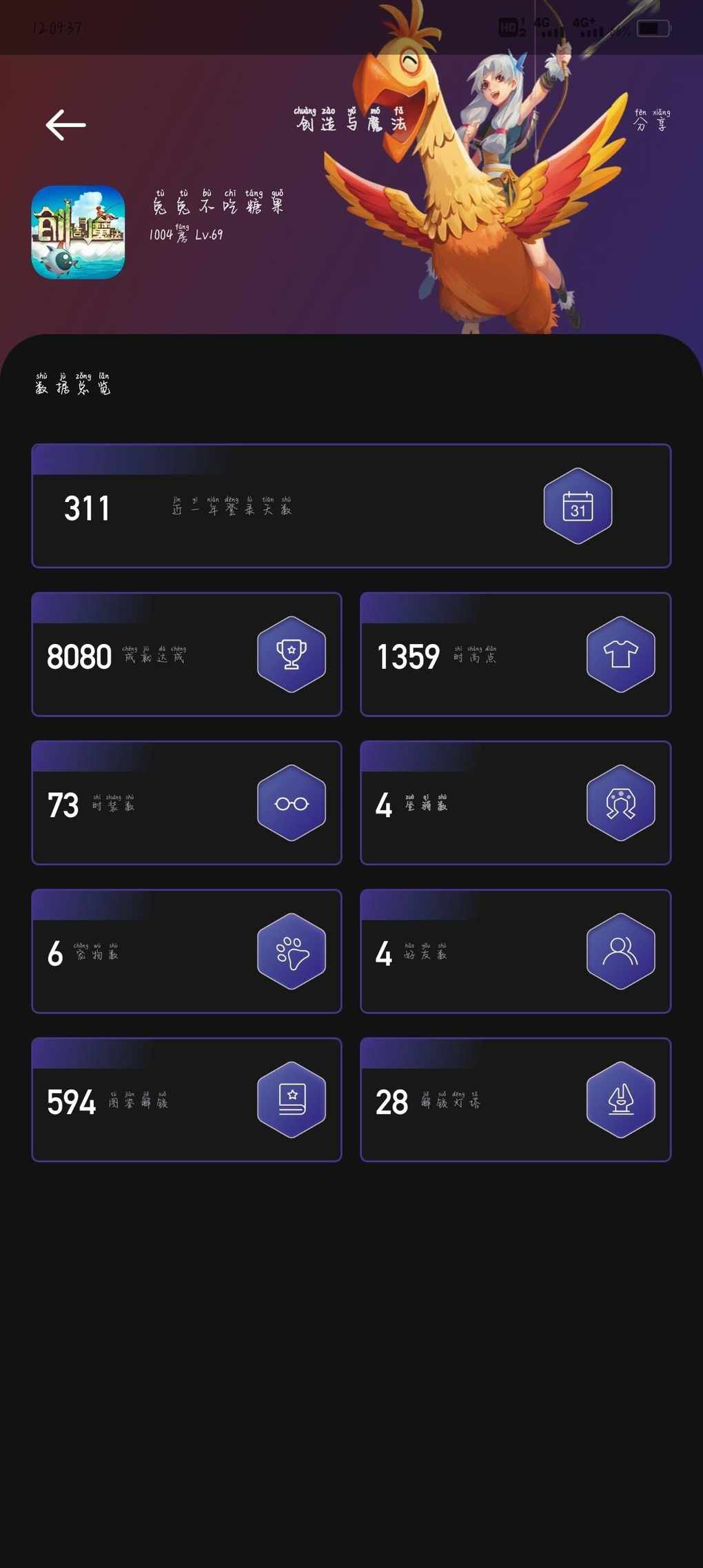Tap the t-shirt fashion points icon
703x1568 pixels.
pos(620,654)
